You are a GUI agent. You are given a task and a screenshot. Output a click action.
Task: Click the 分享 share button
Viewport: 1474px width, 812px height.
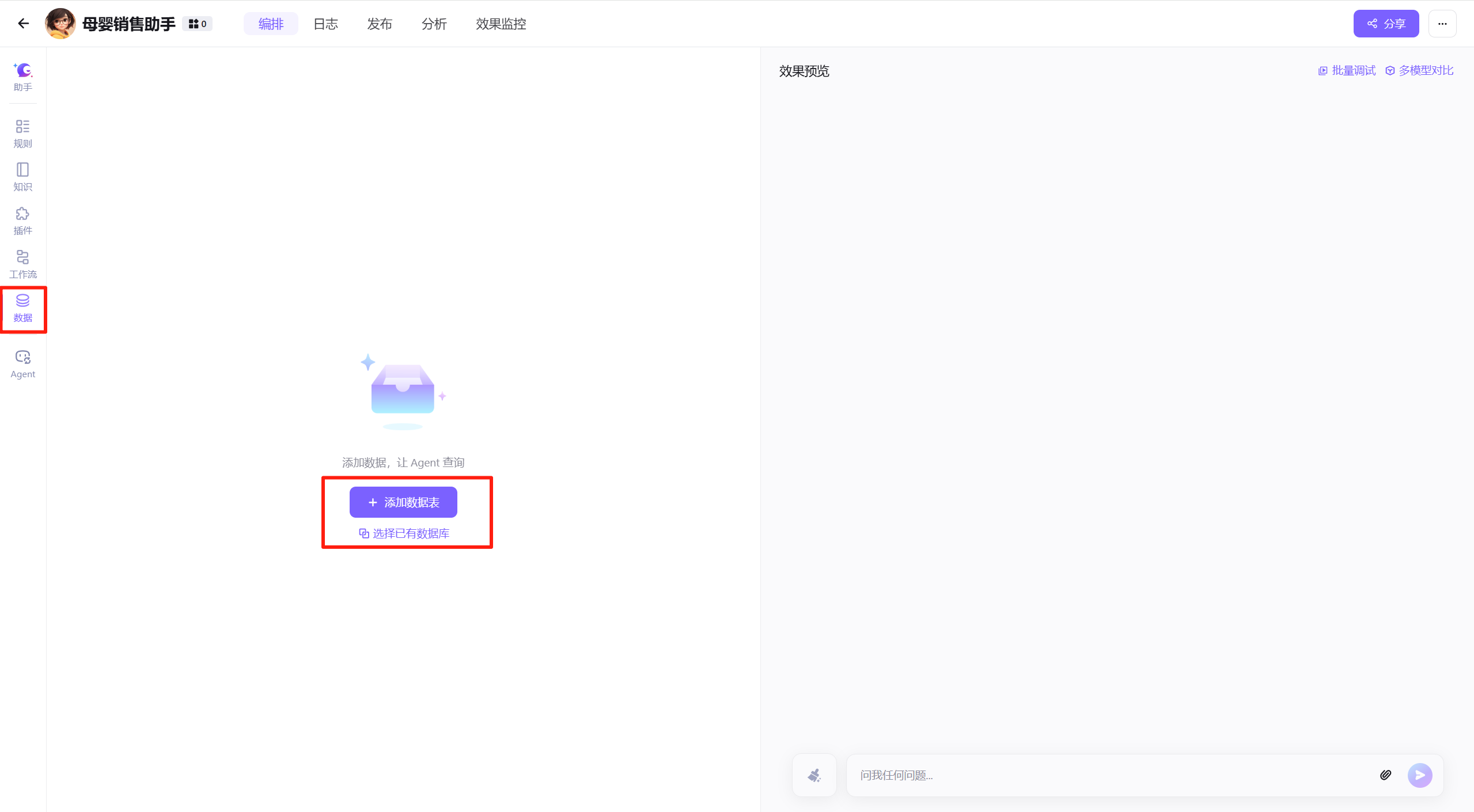(1385, 24)
